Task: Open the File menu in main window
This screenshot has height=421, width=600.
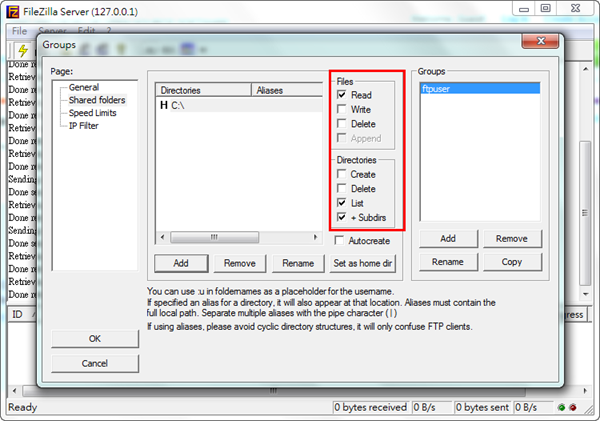Action: [x=19, y=31]
